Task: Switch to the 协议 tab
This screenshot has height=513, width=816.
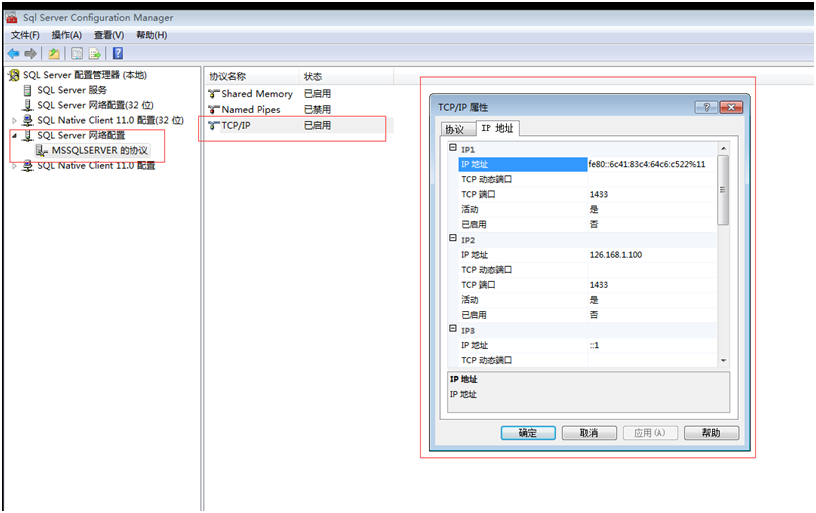Action: 454,129
